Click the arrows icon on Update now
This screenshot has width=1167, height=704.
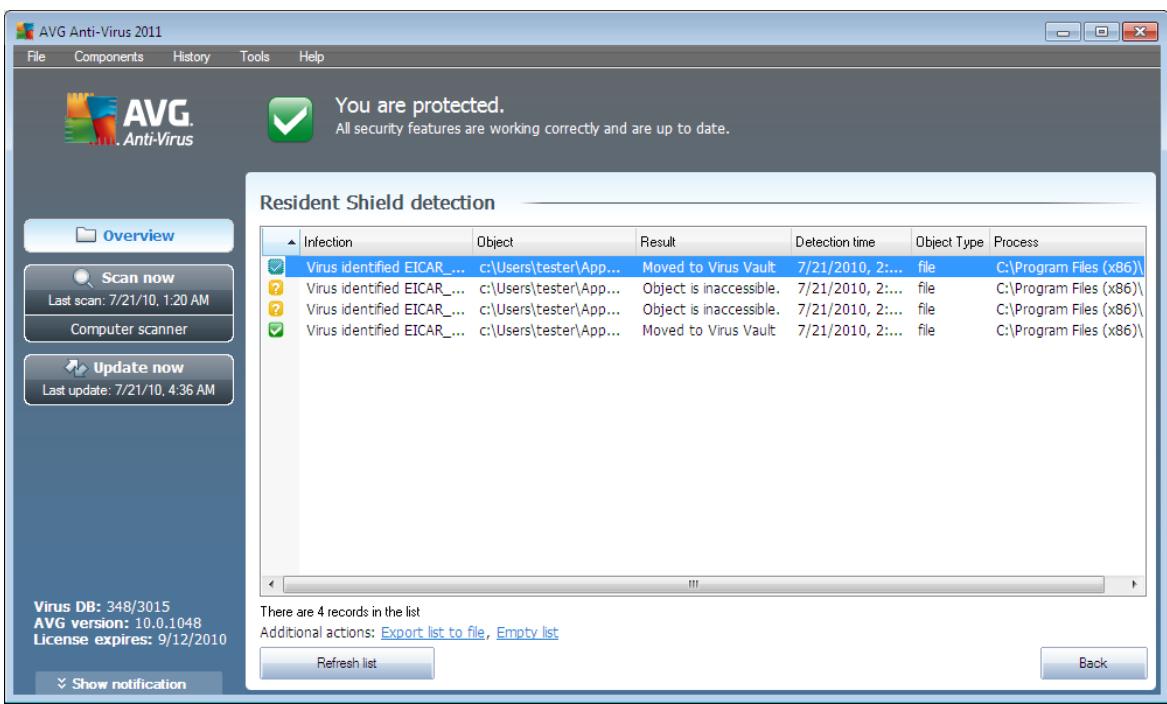pos(76,367)
